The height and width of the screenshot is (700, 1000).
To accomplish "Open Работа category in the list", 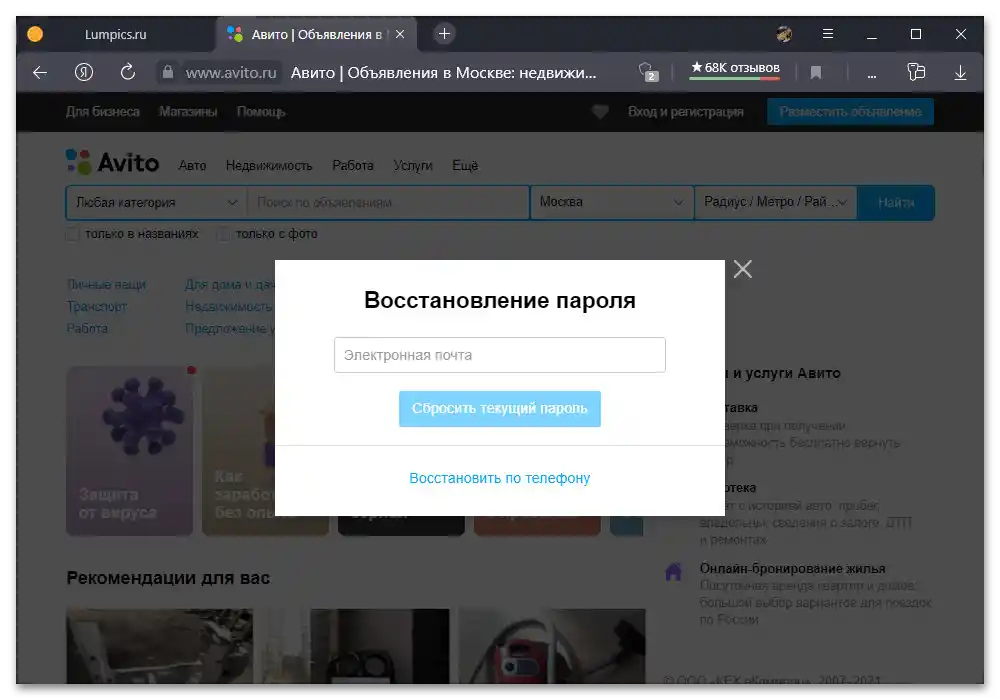I will 87,328.
